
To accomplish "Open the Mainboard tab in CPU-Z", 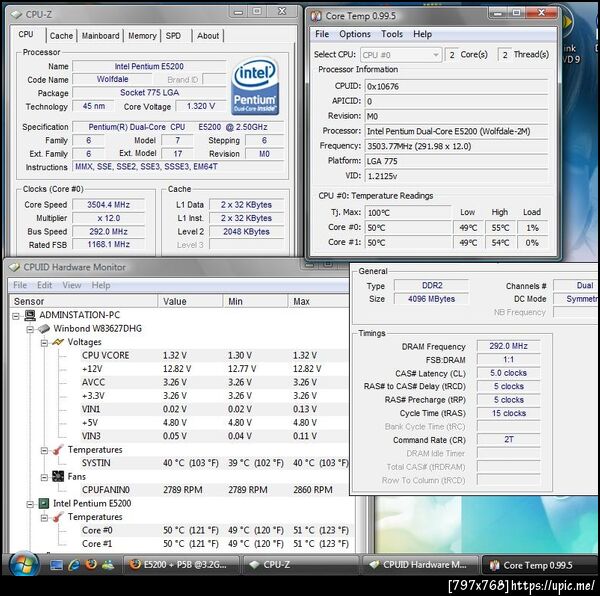I will (x=101, y=36).
